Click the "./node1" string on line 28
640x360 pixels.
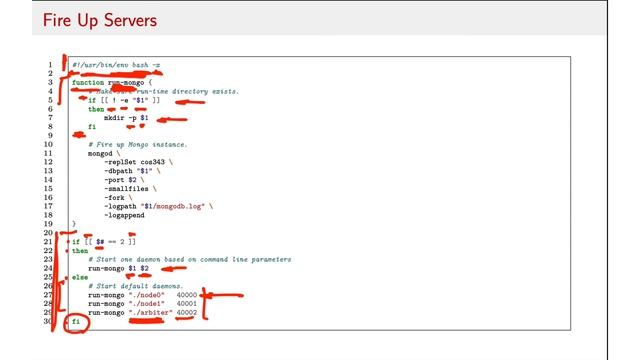pos(147,304)
